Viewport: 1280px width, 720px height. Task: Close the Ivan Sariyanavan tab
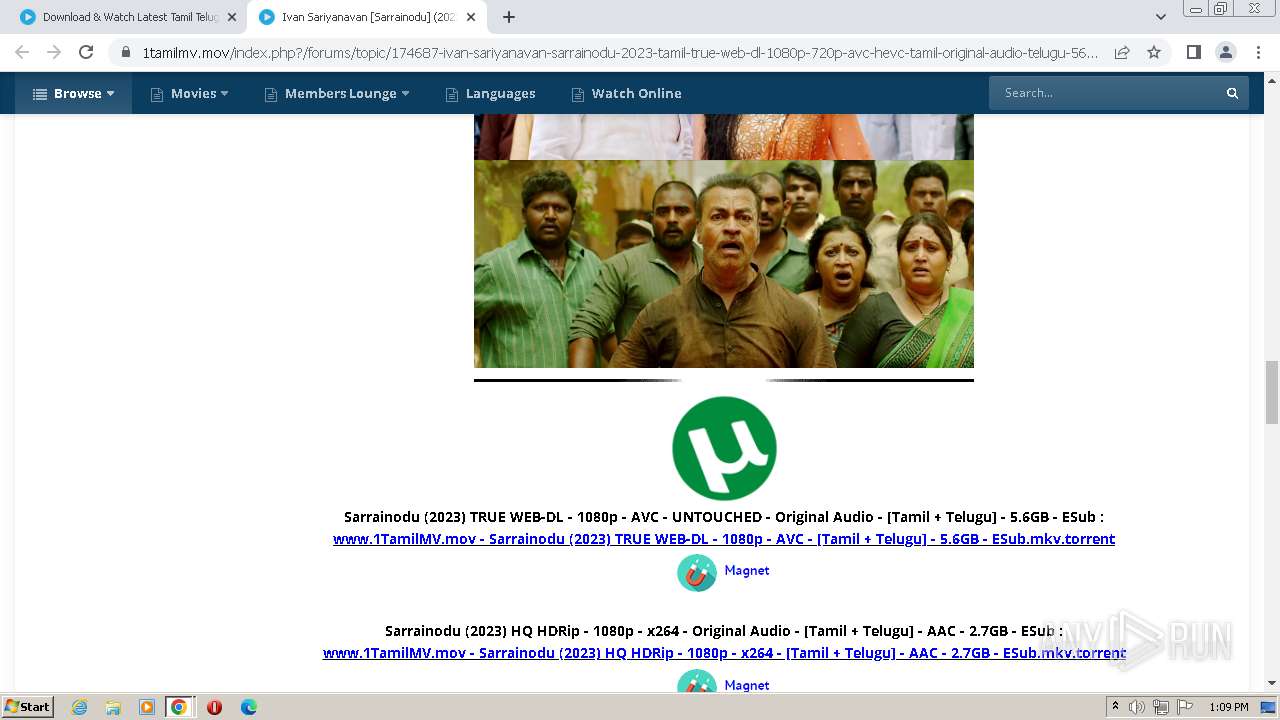pyautogui.click(x=471, y=17)
